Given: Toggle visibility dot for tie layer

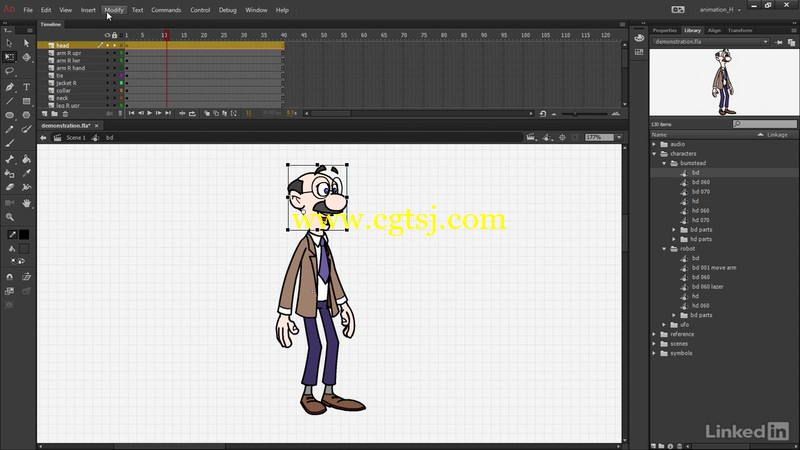Looking at the screenshot, I should coord(107,76).
